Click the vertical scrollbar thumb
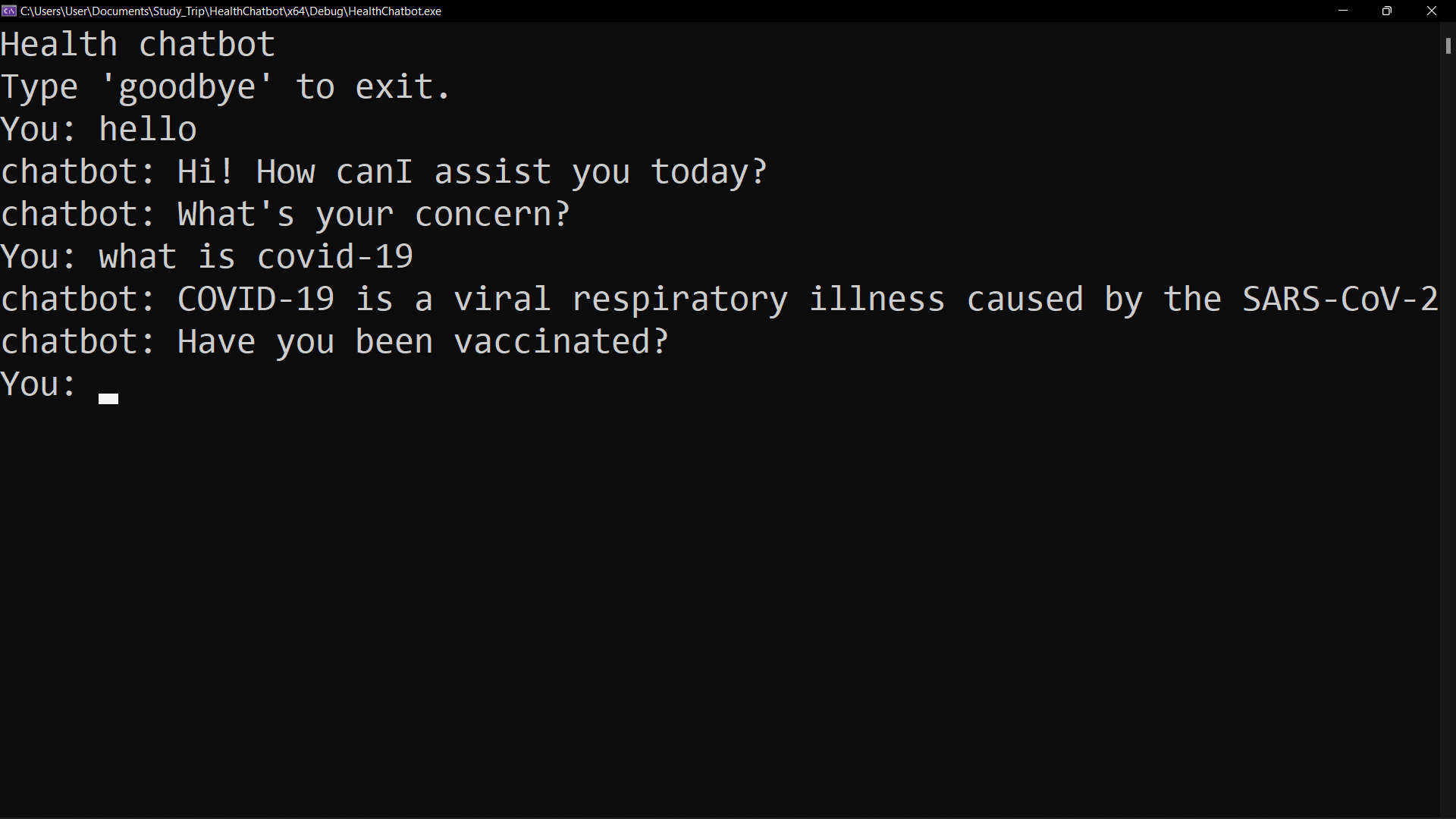 click(1448, 45)
